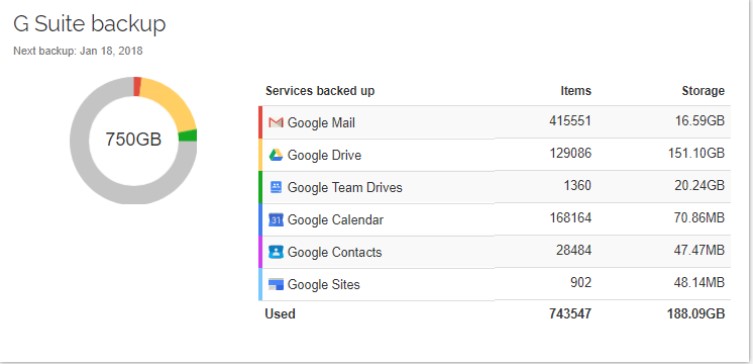
Task: Click the Google Sites icon
Action: tap(276, 284)
